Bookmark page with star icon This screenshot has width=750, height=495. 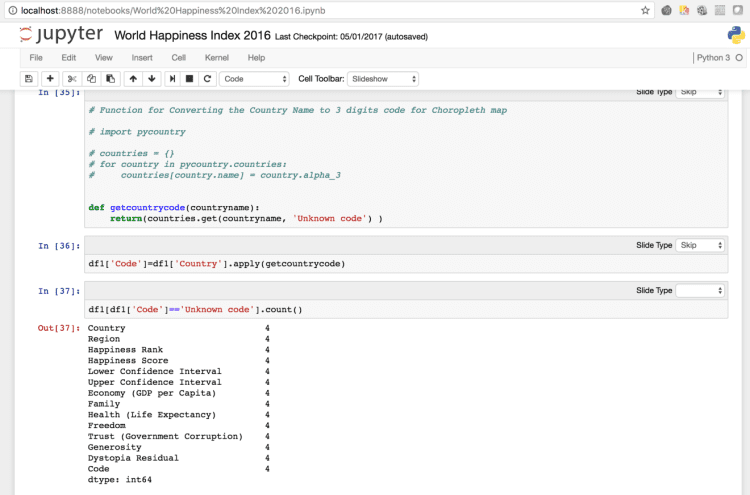coord(645,11)
